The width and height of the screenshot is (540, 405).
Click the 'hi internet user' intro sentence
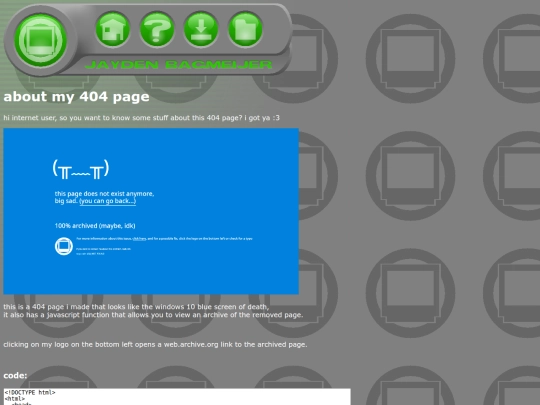tap(142, 118)
